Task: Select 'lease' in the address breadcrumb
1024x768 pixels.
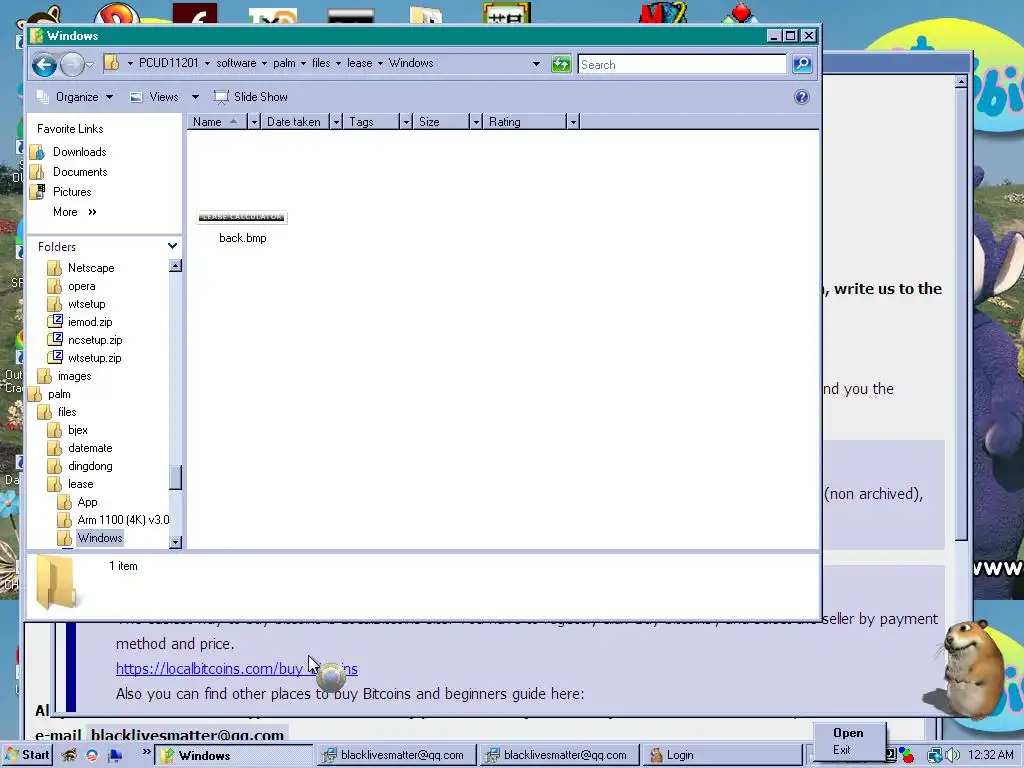Action: [x=359, y=63]
